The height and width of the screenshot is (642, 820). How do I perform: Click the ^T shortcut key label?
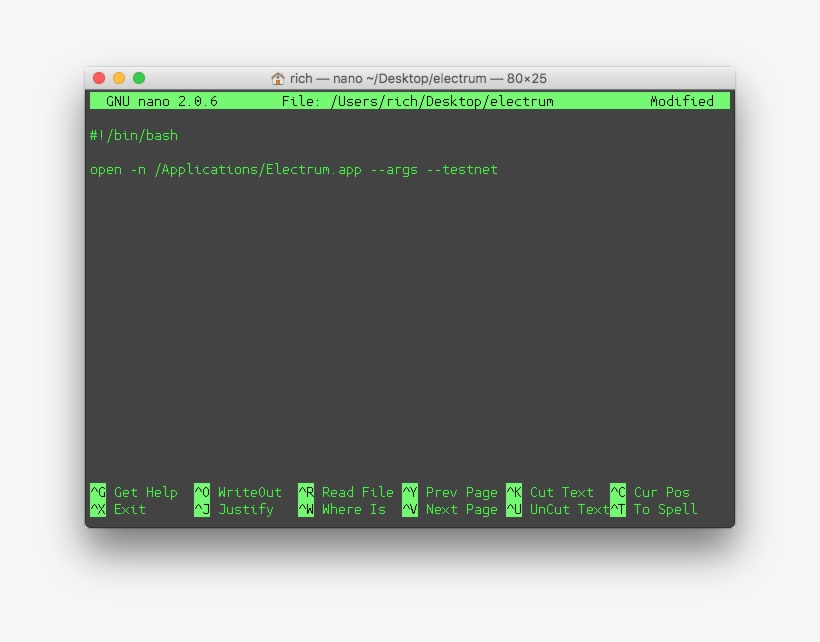[x=618, y=509]
